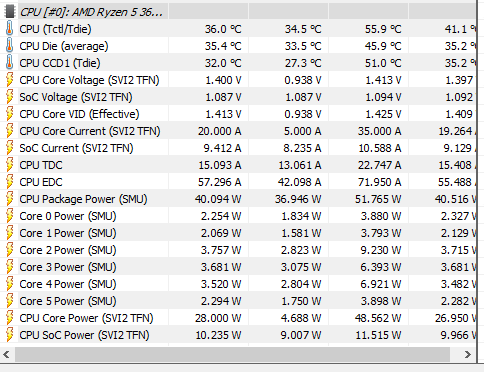
Task: Click lightning icon beside Core 3 Power
Action: pyautogui.click(x=10, y=267)
